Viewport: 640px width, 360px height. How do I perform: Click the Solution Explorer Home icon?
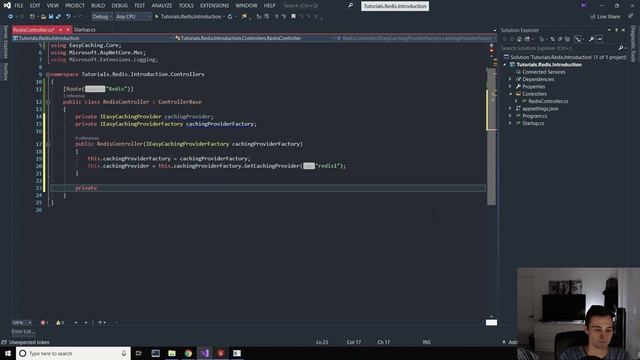(519, 39)
